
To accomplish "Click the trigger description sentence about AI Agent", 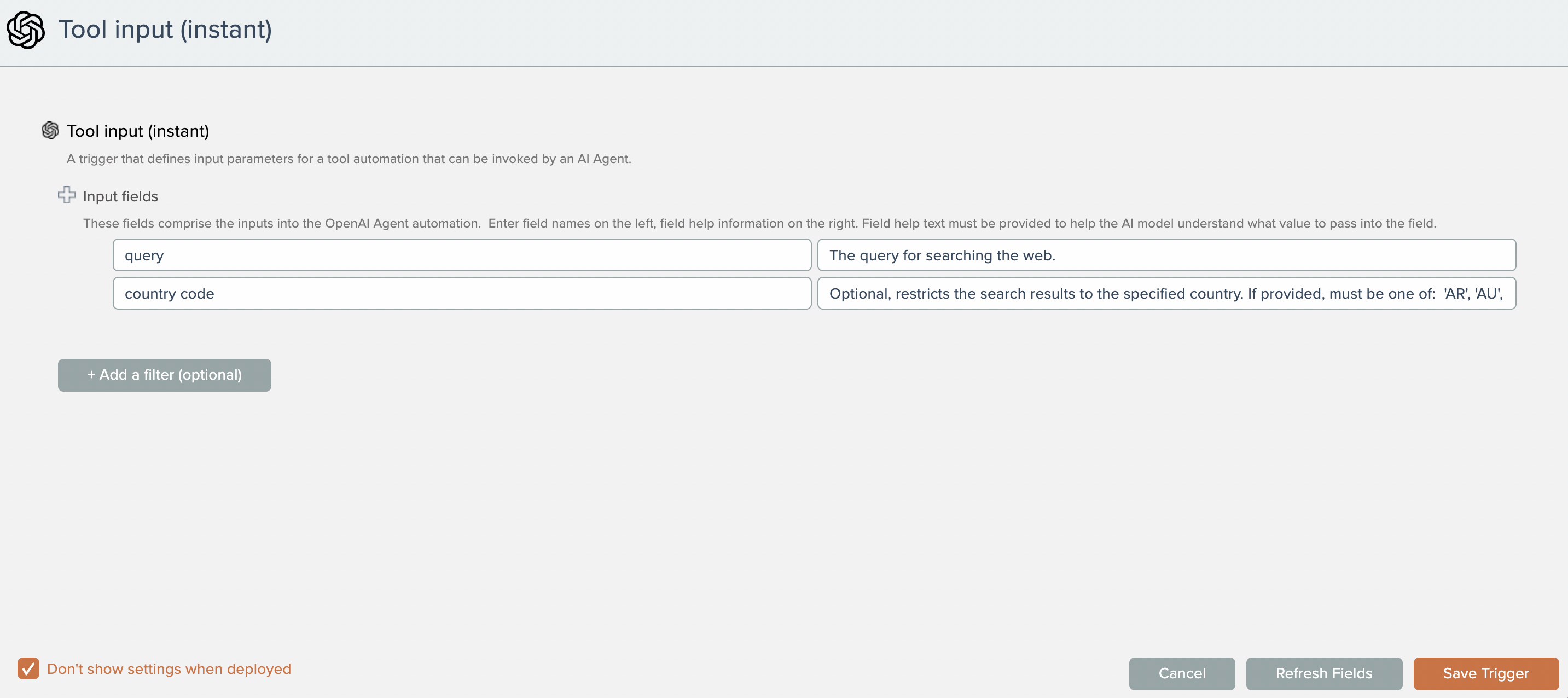I will (x=348, y=159).
